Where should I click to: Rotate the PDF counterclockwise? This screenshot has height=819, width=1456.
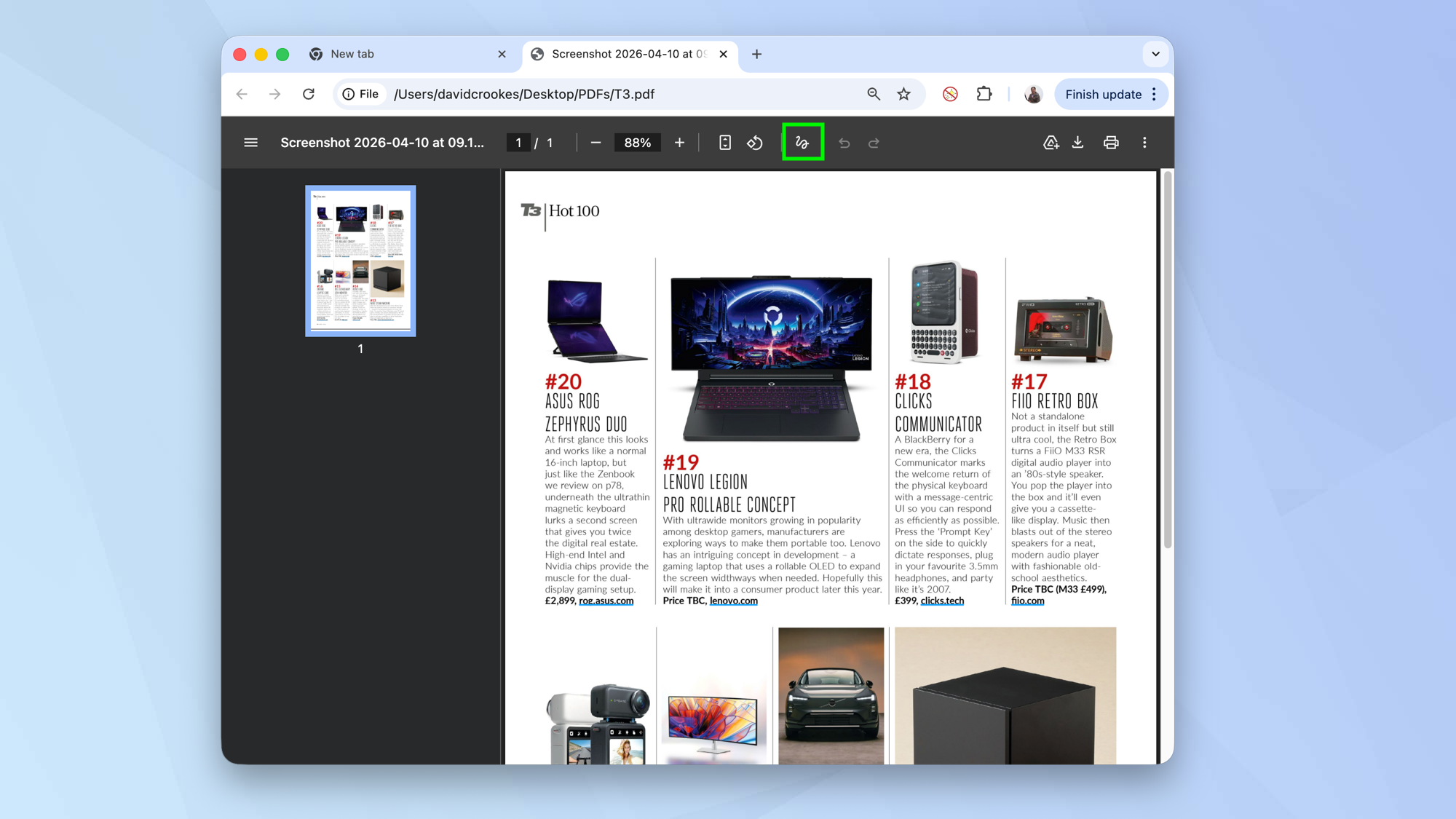coord(755,142)
